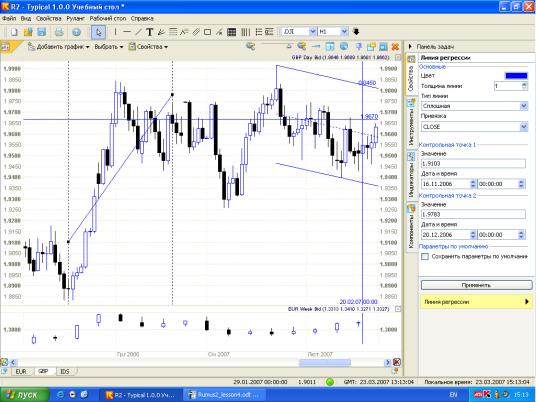Select the vertical line drawing tool

pos(115,32)
